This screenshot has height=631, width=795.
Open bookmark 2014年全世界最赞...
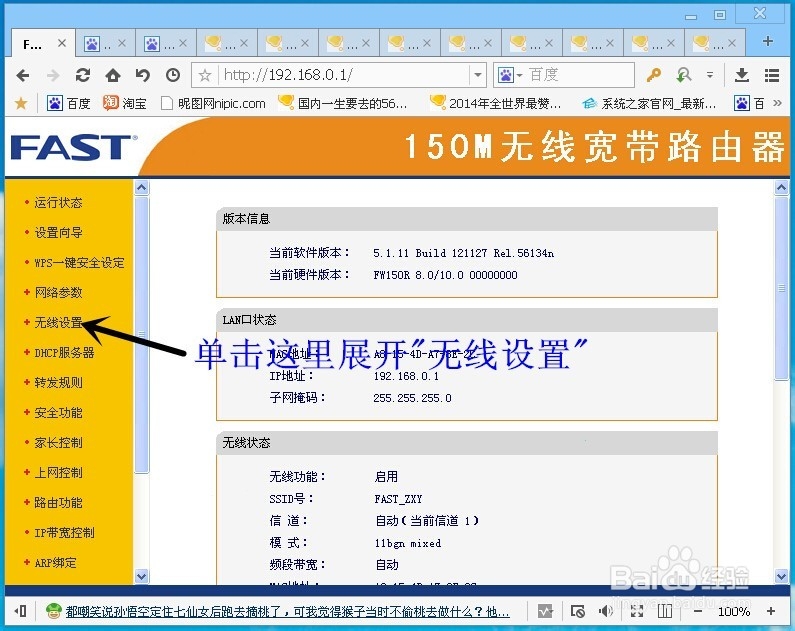(x=495, y=103)
